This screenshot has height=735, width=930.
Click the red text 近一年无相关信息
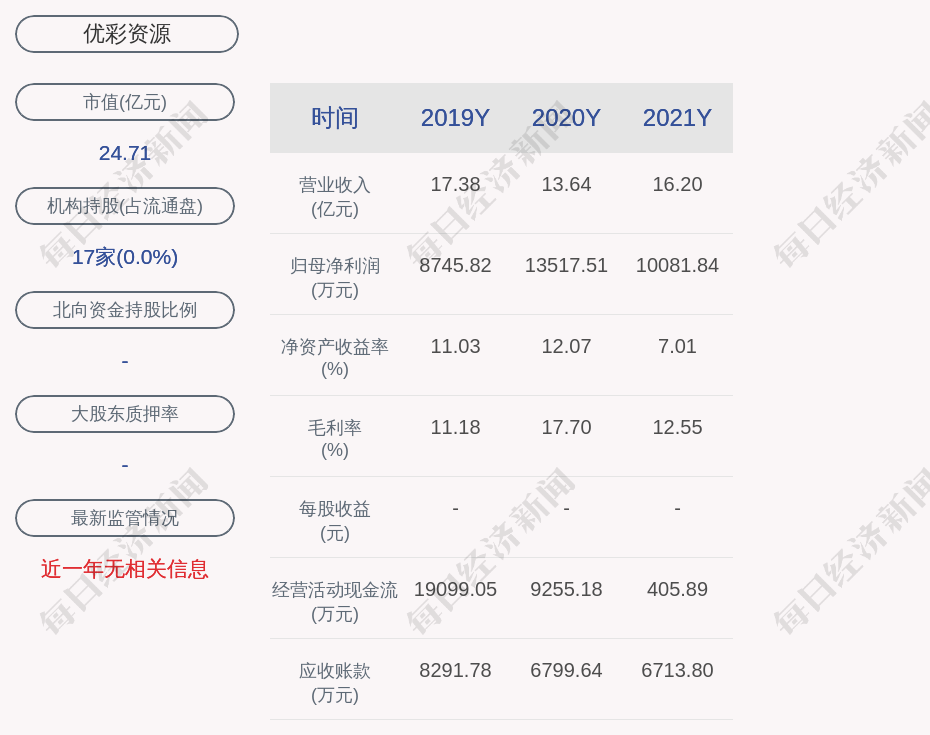(125, 569)
